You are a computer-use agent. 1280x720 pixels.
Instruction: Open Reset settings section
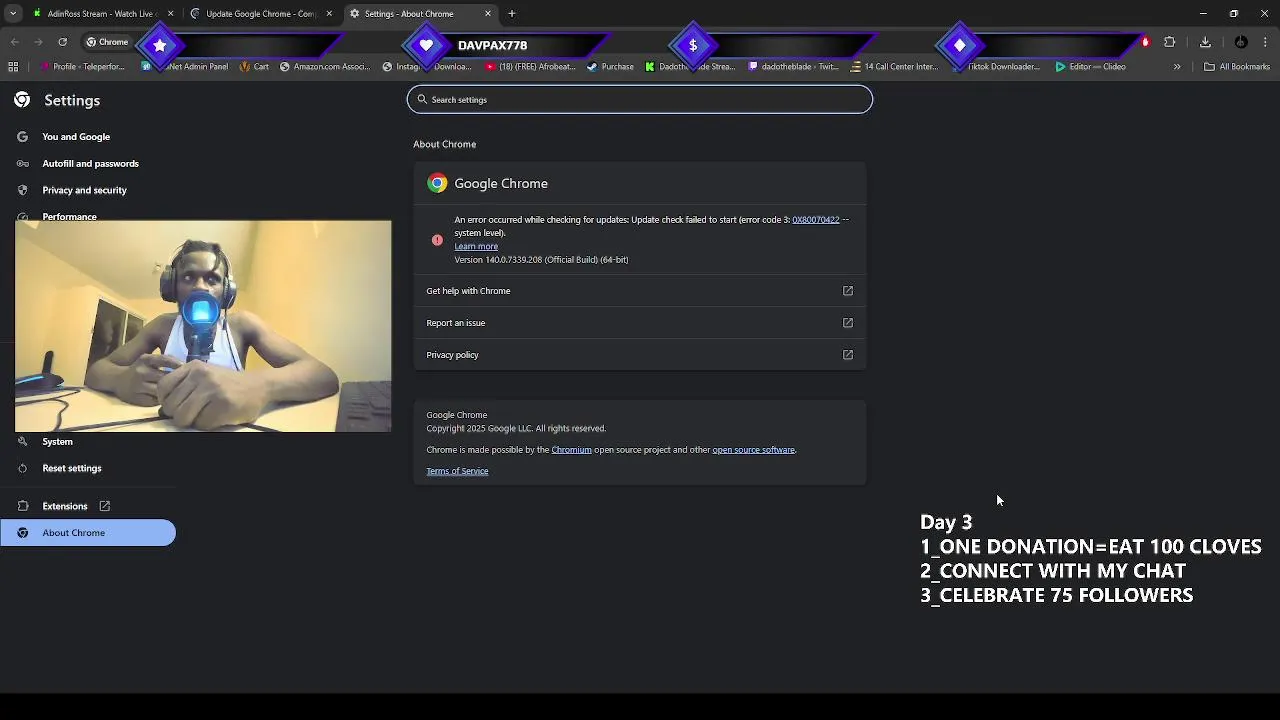[71, 468]
